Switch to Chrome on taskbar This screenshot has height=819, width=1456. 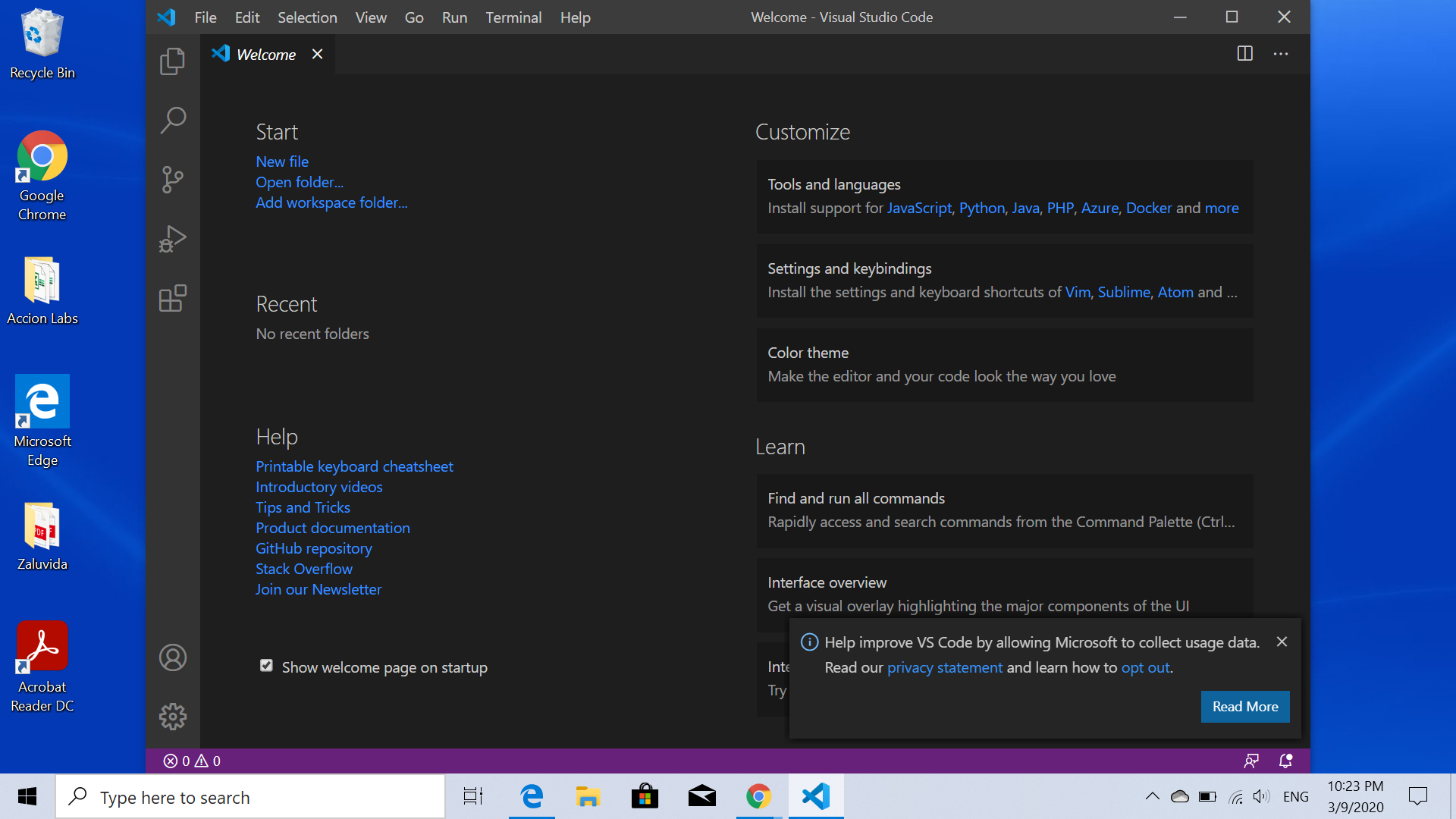(x=758, y=796)
